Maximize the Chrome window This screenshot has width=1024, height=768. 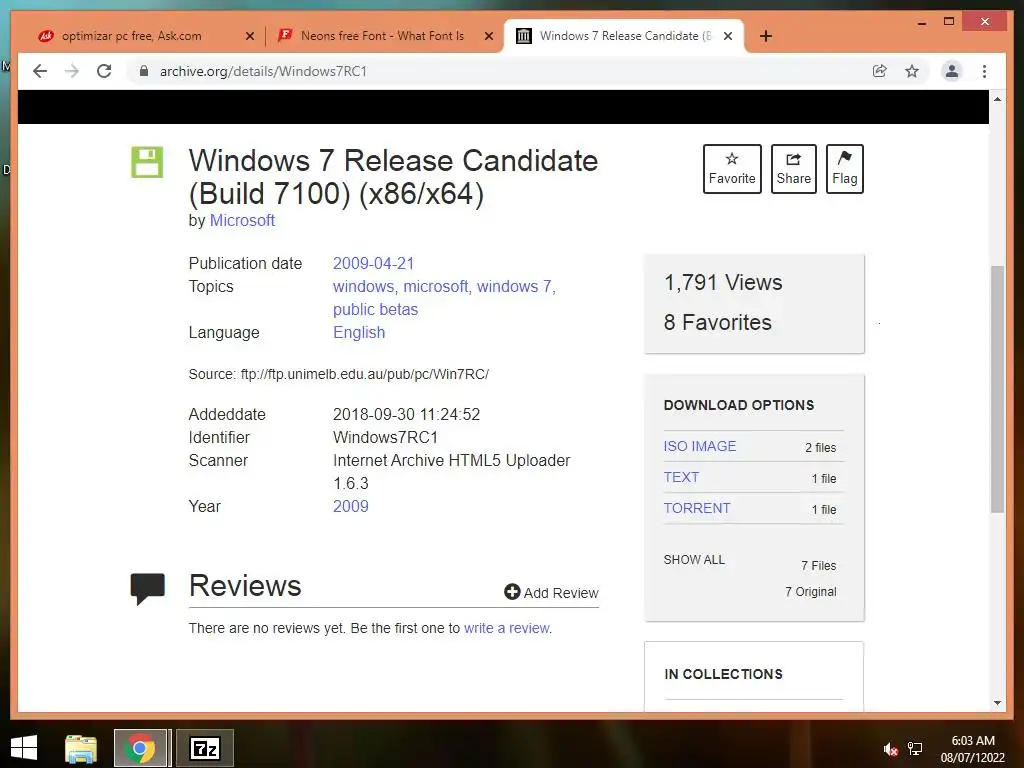[x=949, y=22]
